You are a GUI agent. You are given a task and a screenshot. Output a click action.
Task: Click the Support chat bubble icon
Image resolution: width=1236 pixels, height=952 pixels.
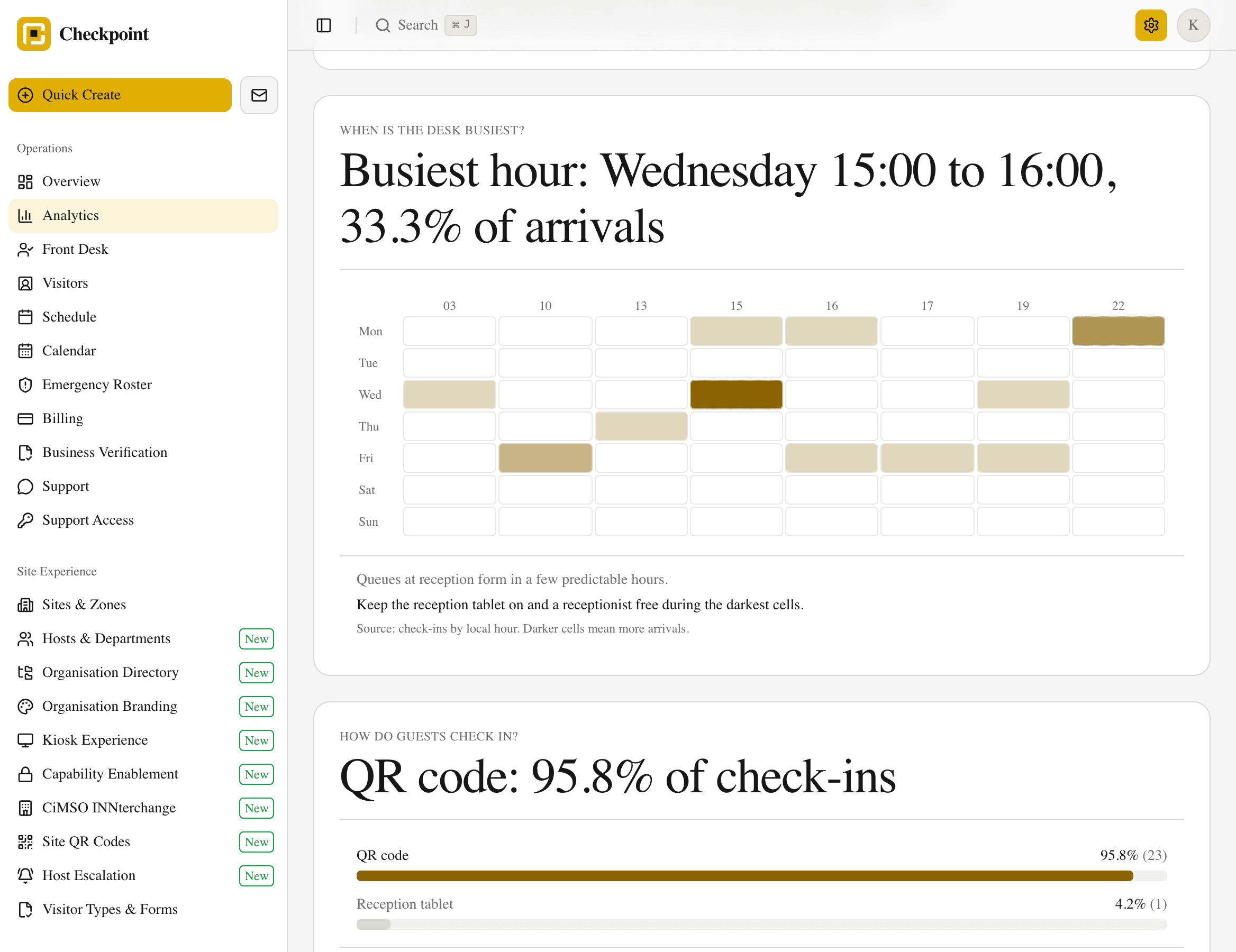click(x=25, y=487)
